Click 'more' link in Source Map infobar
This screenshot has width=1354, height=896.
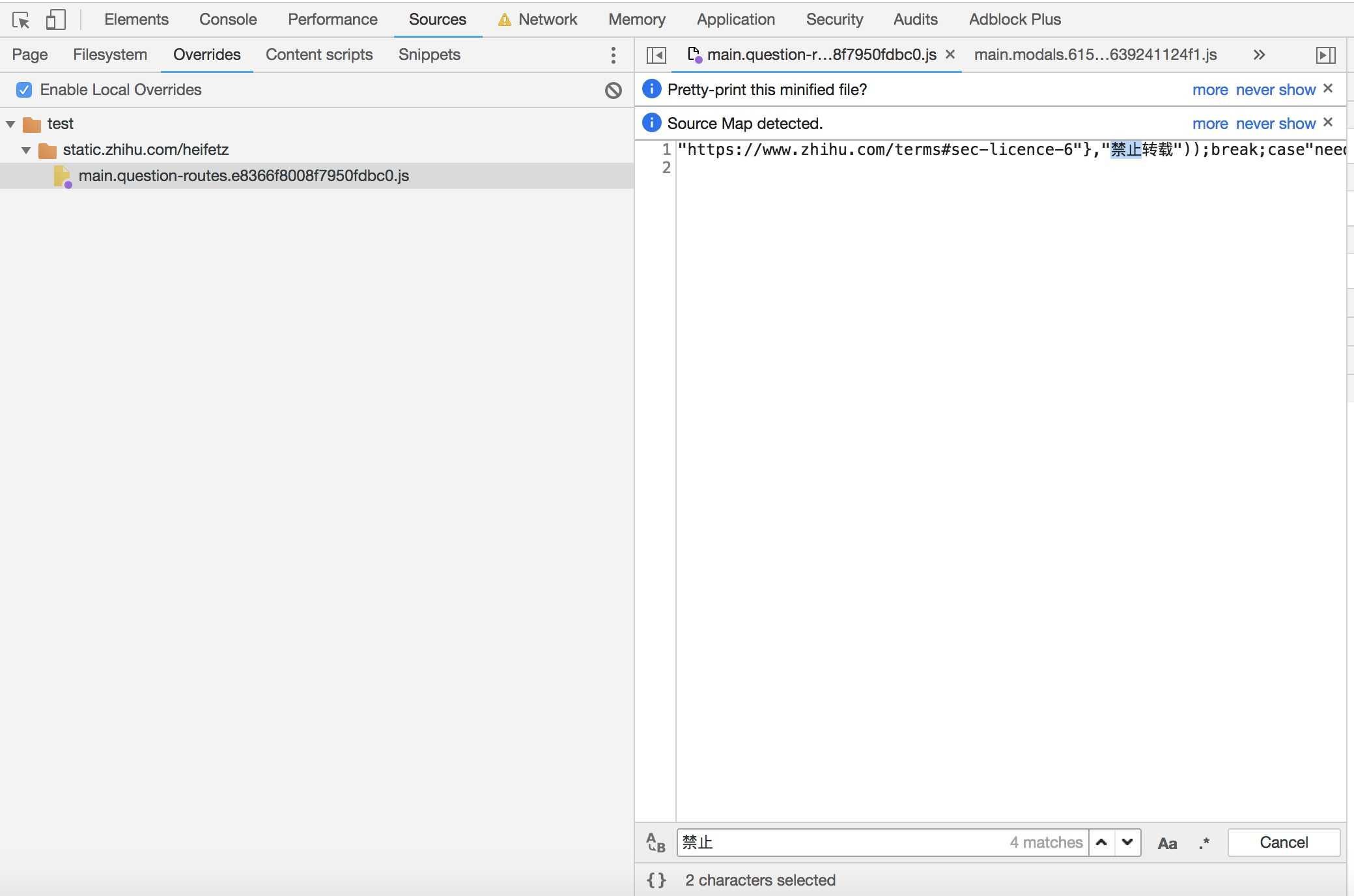(1210, 124)
